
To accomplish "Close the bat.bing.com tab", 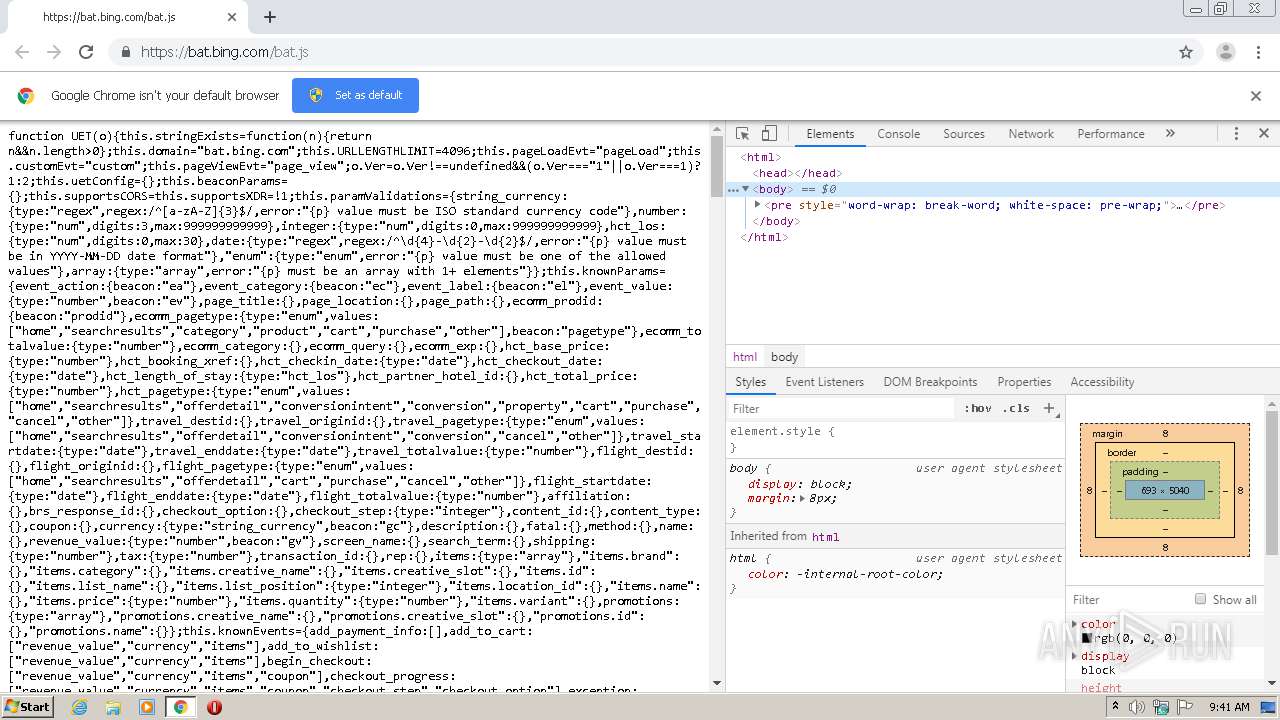I will tap(232, 17).
